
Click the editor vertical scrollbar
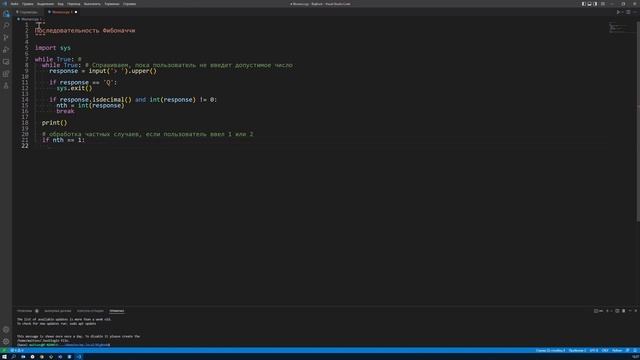click(x=638, y=122)
